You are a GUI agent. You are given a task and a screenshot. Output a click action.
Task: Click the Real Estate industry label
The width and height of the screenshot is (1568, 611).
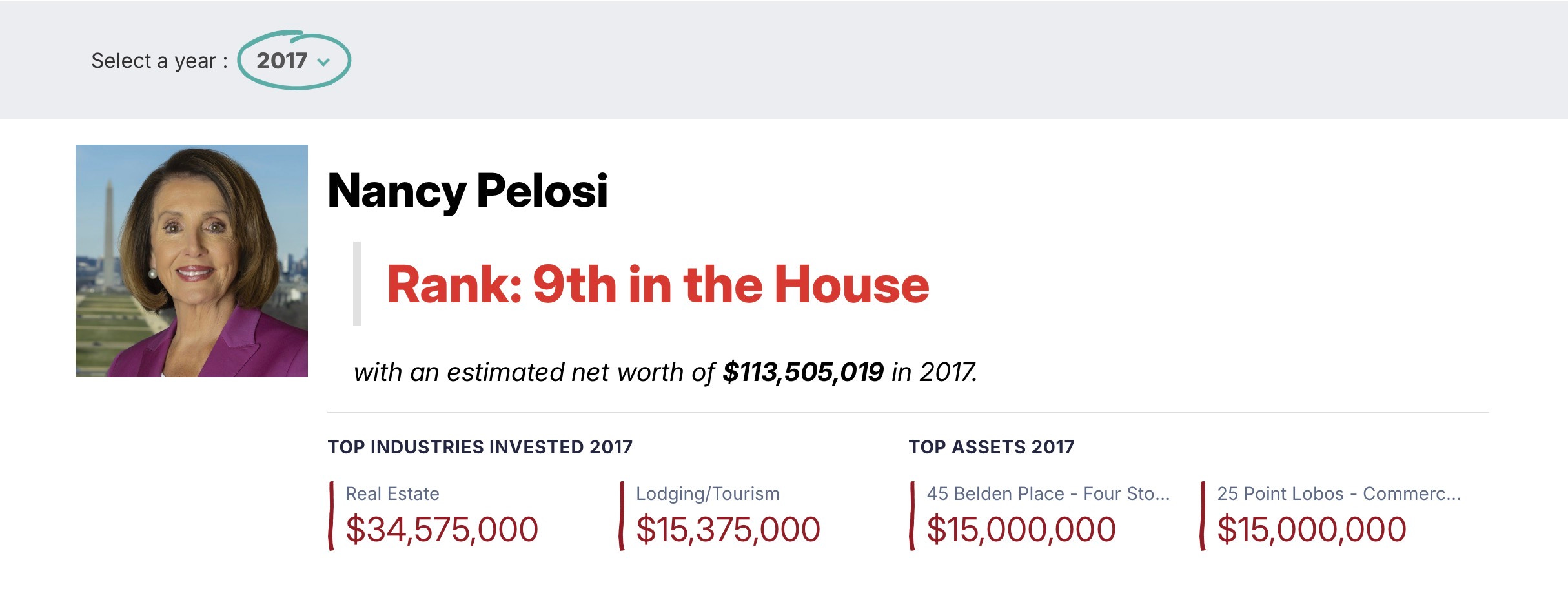tap(392, 493)
